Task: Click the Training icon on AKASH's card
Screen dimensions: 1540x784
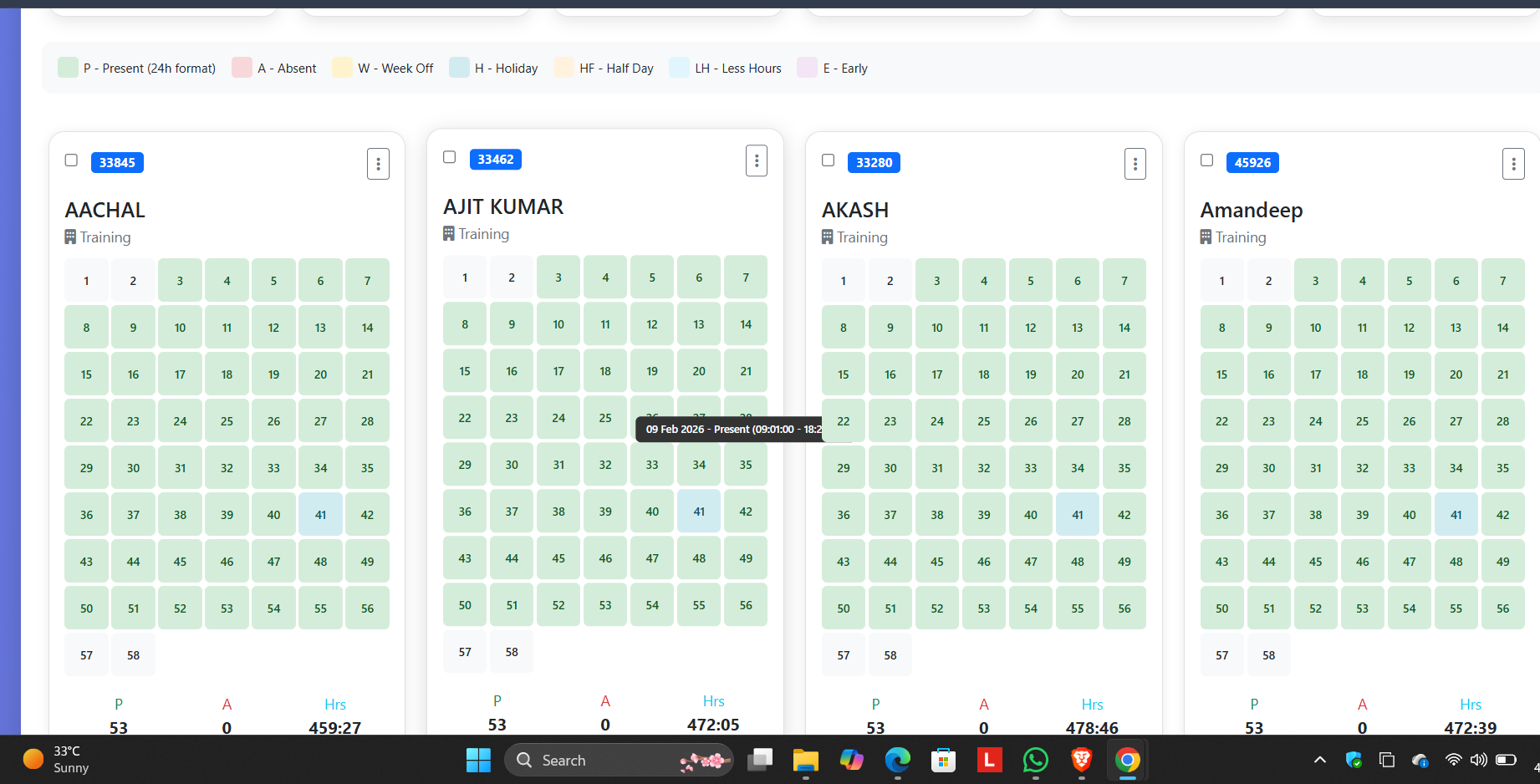Action: click(x=826, y=237)
